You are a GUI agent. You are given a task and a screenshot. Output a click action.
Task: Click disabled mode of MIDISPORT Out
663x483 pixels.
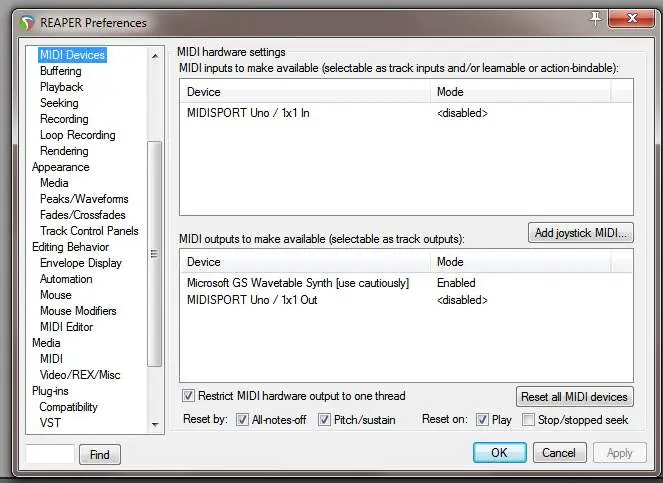[462, 300]
